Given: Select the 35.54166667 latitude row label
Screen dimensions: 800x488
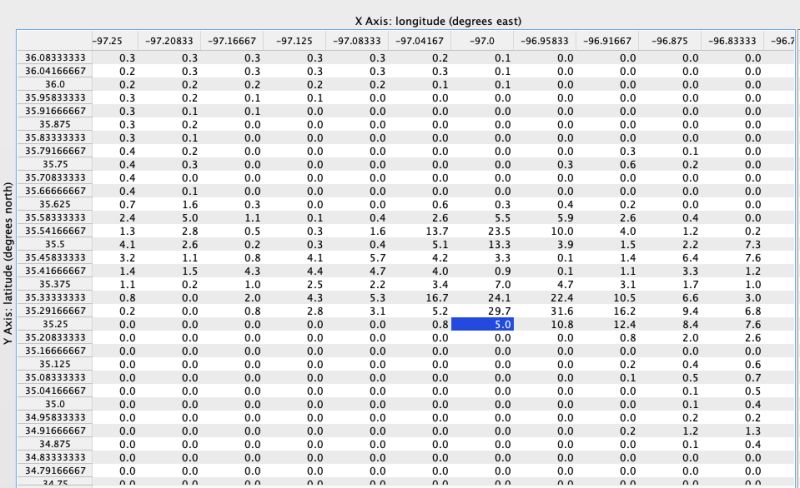Looking at the screenshot, I should [x=55, y=231].
